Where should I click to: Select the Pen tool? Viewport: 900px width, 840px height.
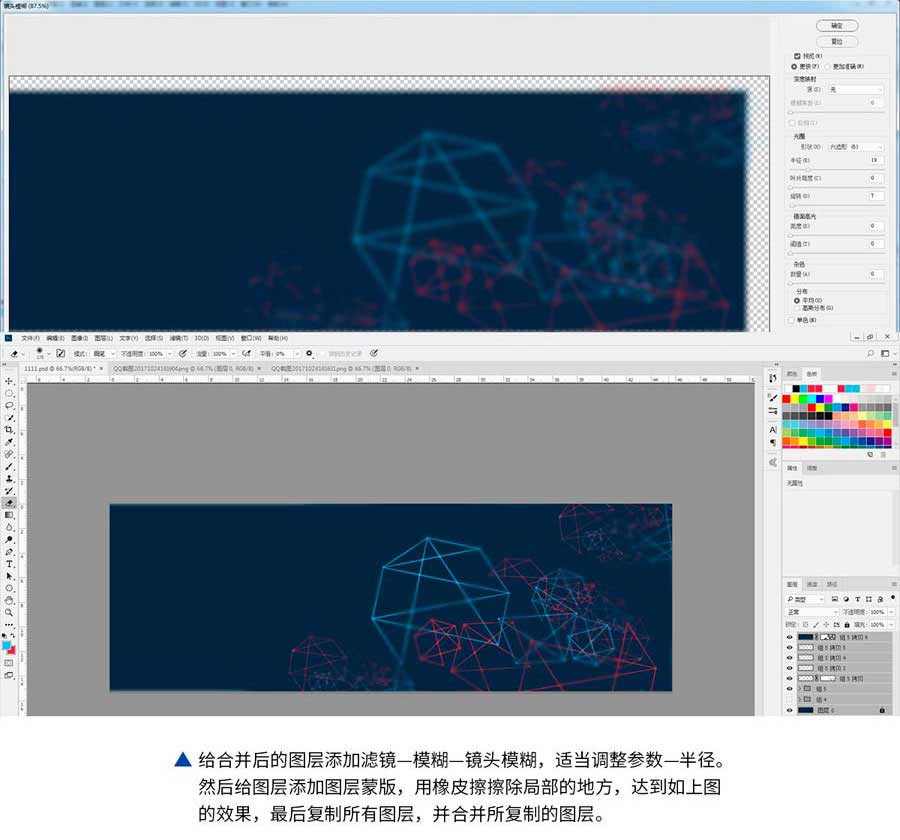point(9,552)
